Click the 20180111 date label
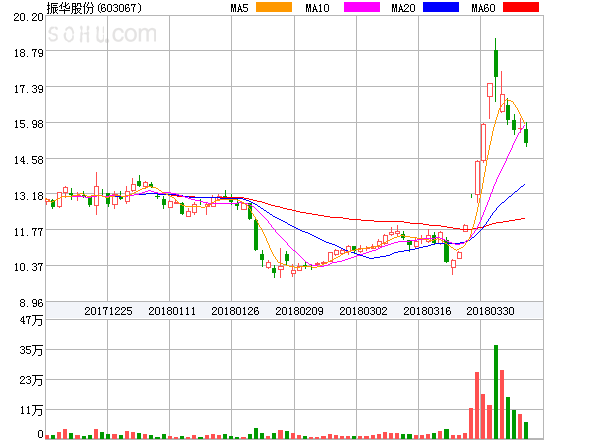 [172, 311]
